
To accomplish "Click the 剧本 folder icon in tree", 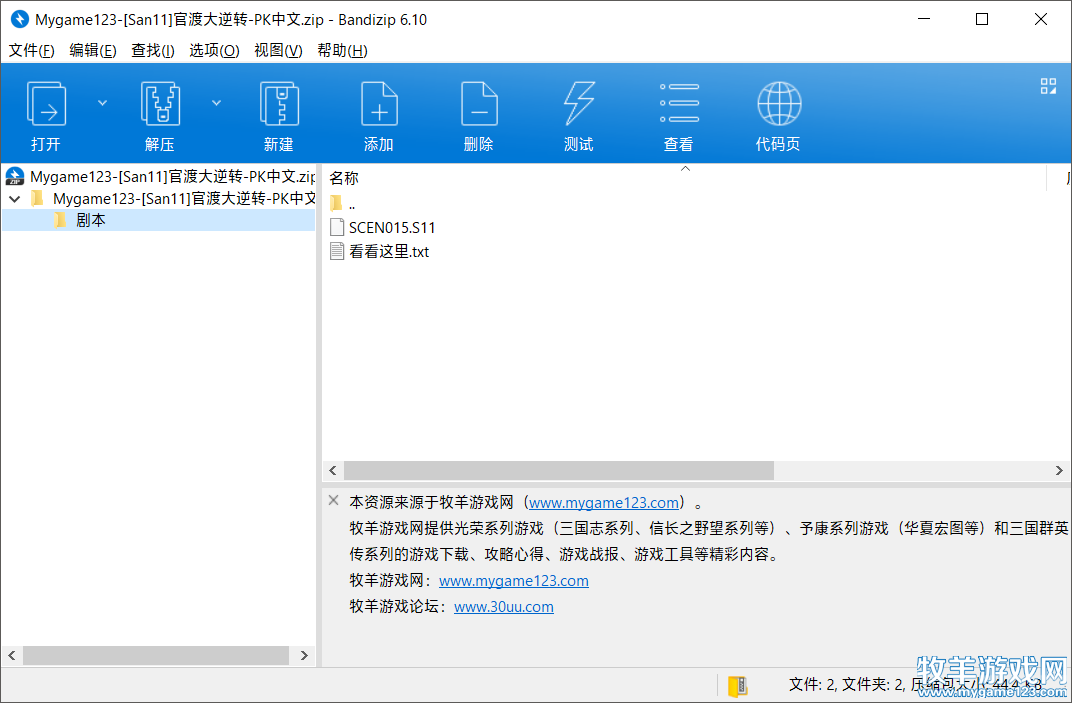I will tap(60, 220).
